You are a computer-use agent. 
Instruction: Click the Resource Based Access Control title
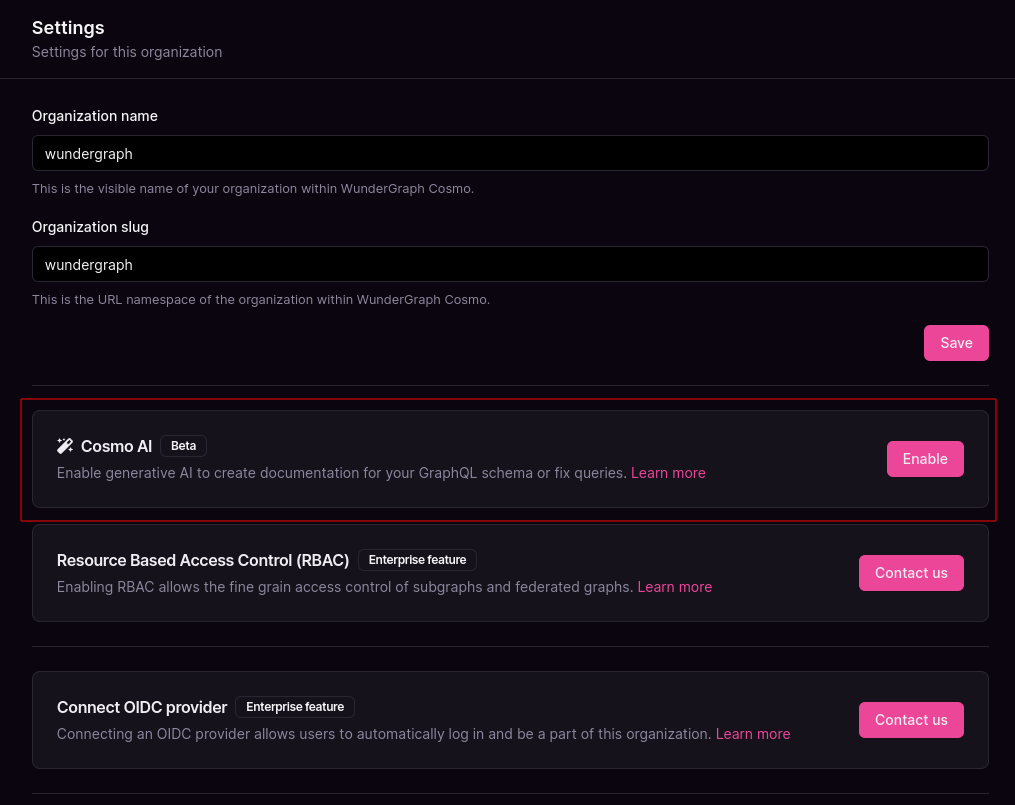tap(203, 560)
